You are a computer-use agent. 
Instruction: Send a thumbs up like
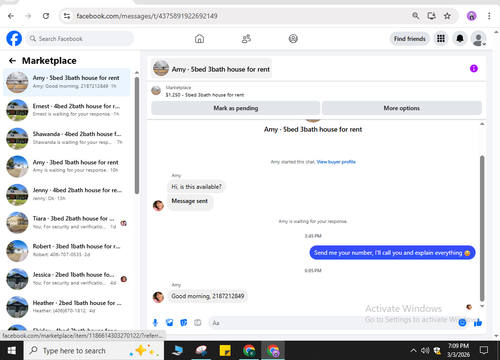coord(478,322)
